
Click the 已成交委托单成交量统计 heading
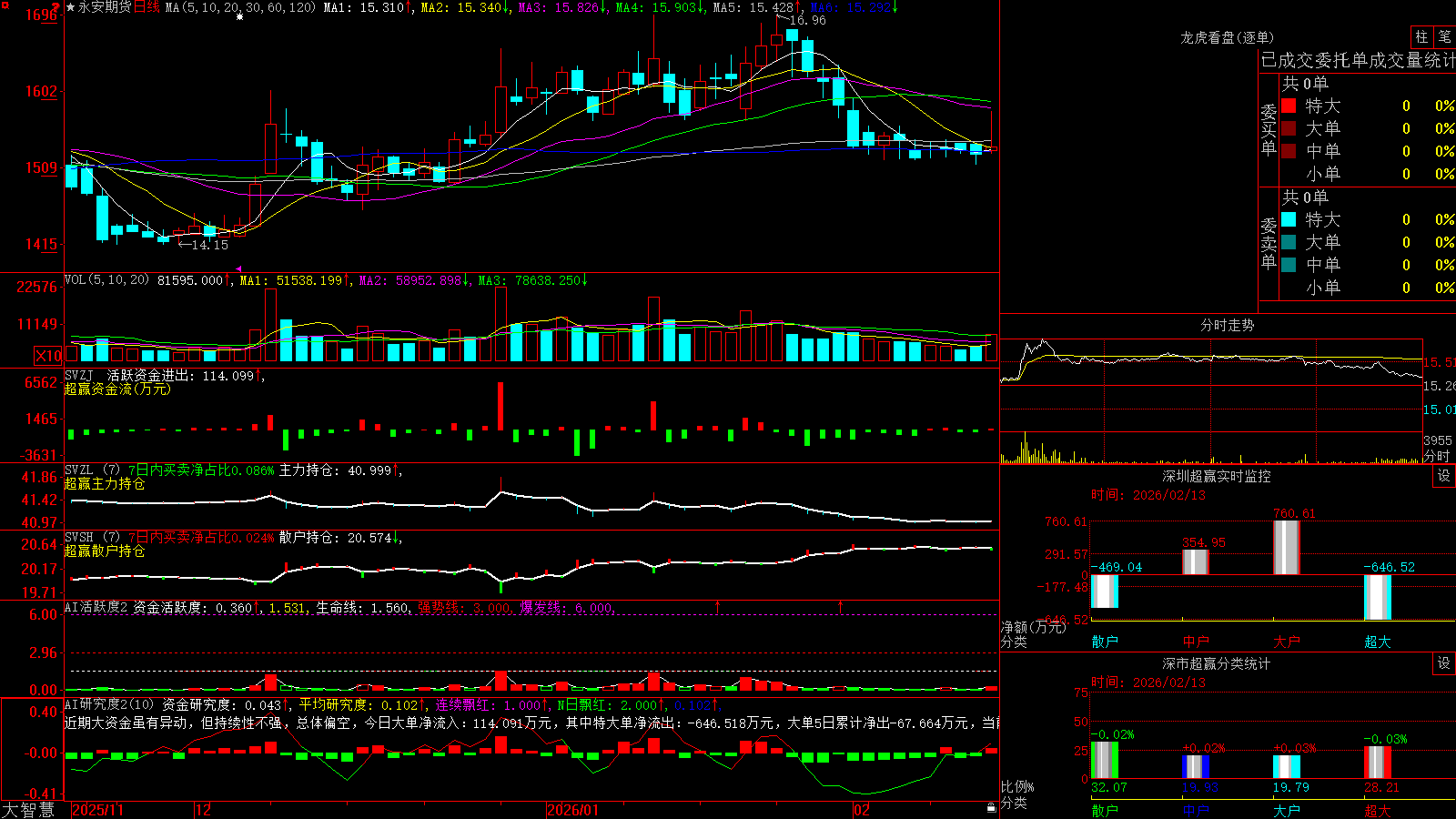coord(1358,60)
